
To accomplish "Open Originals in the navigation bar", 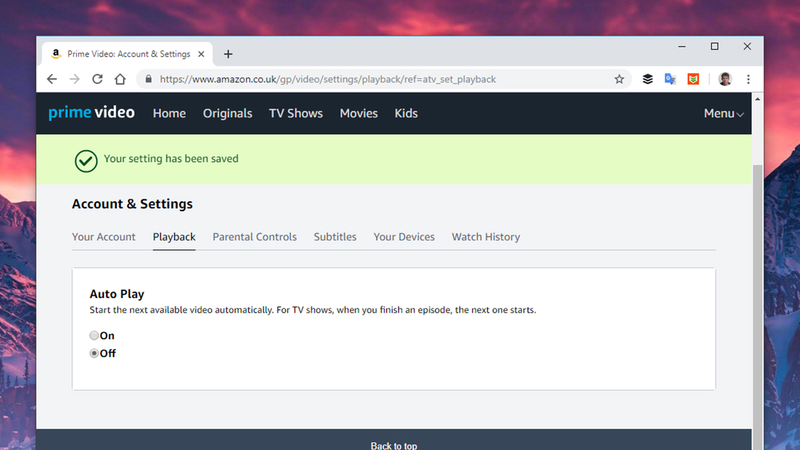I will [x=228, y=113].
